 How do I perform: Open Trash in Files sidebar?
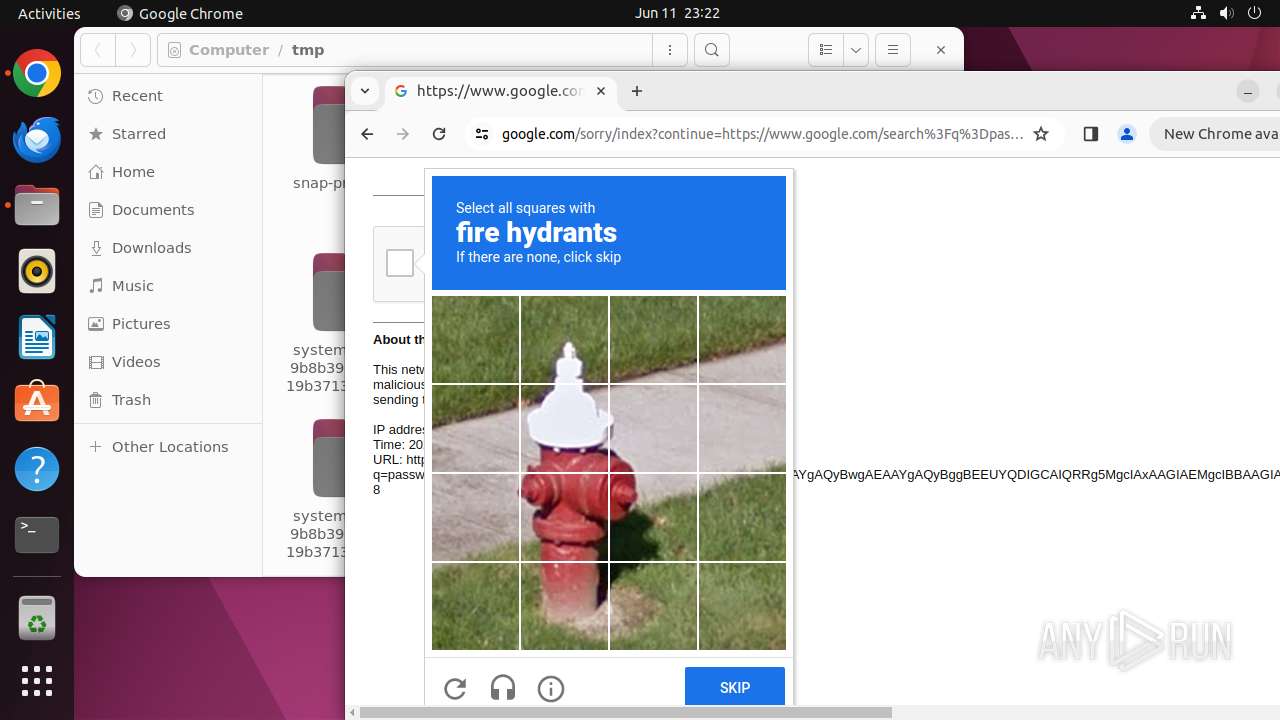168,400
